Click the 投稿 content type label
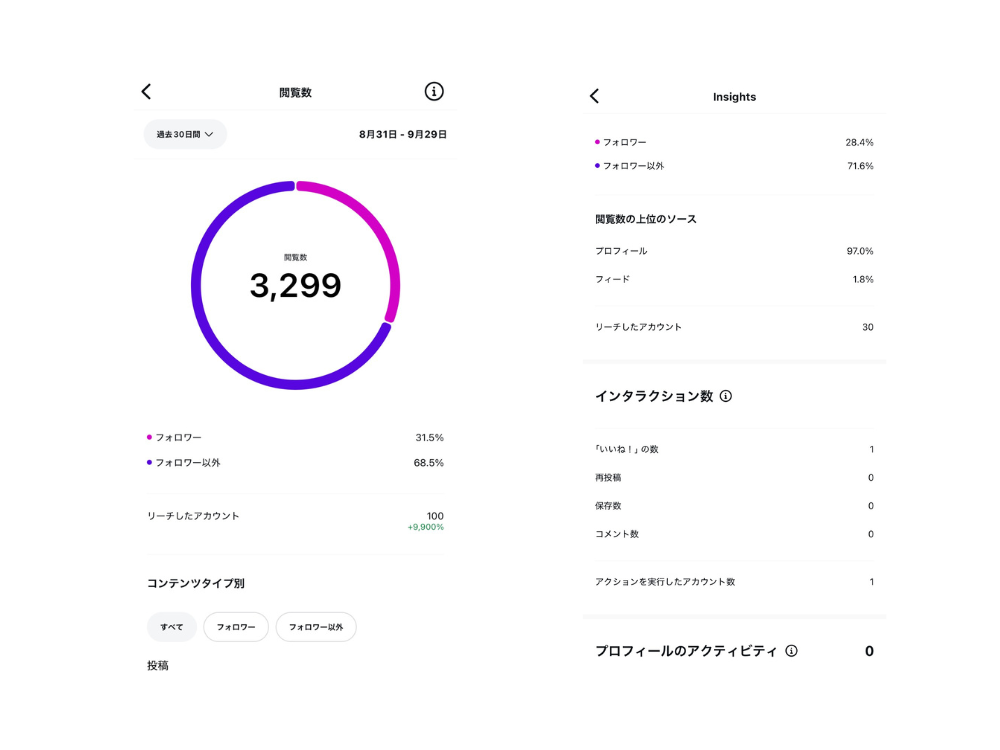Viewport: 1000px width, 750px height. point(158,665)
